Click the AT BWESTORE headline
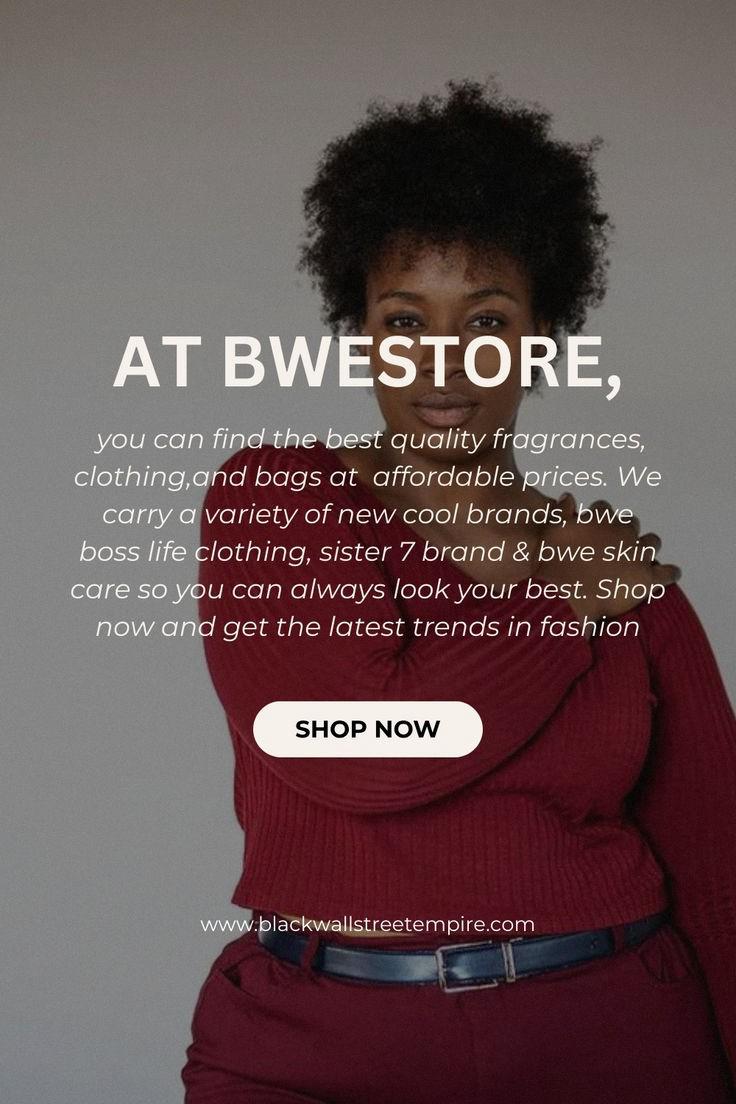The width and height of the screenshot is (736, 1104). pyautogui.click(x=367, y=363)
